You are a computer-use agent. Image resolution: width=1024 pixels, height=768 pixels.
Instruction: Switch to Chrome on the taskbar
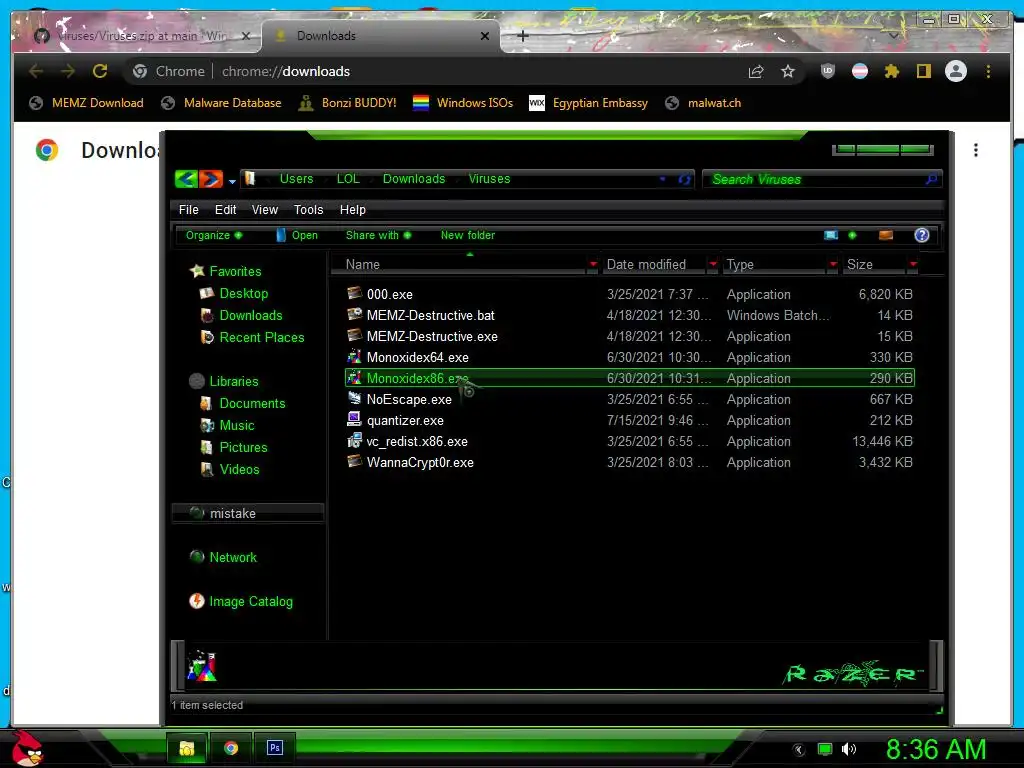tap(231, 748)
